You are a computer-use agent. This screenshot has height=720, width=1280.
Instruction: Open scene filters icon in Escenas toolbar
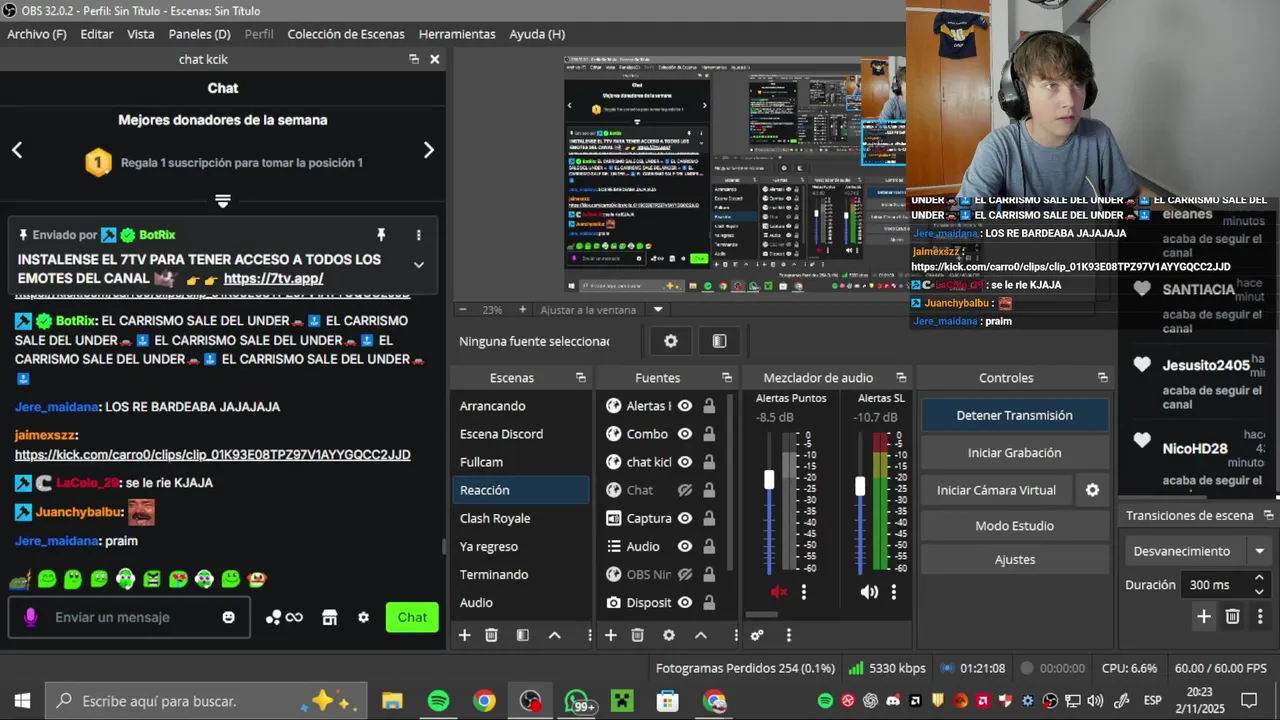click(x=522, y=635)
